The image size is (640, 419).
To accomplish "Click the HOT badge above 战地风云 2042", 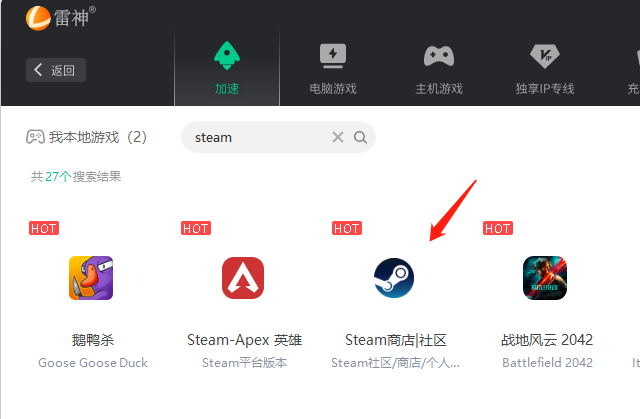I will coord(498,228).
